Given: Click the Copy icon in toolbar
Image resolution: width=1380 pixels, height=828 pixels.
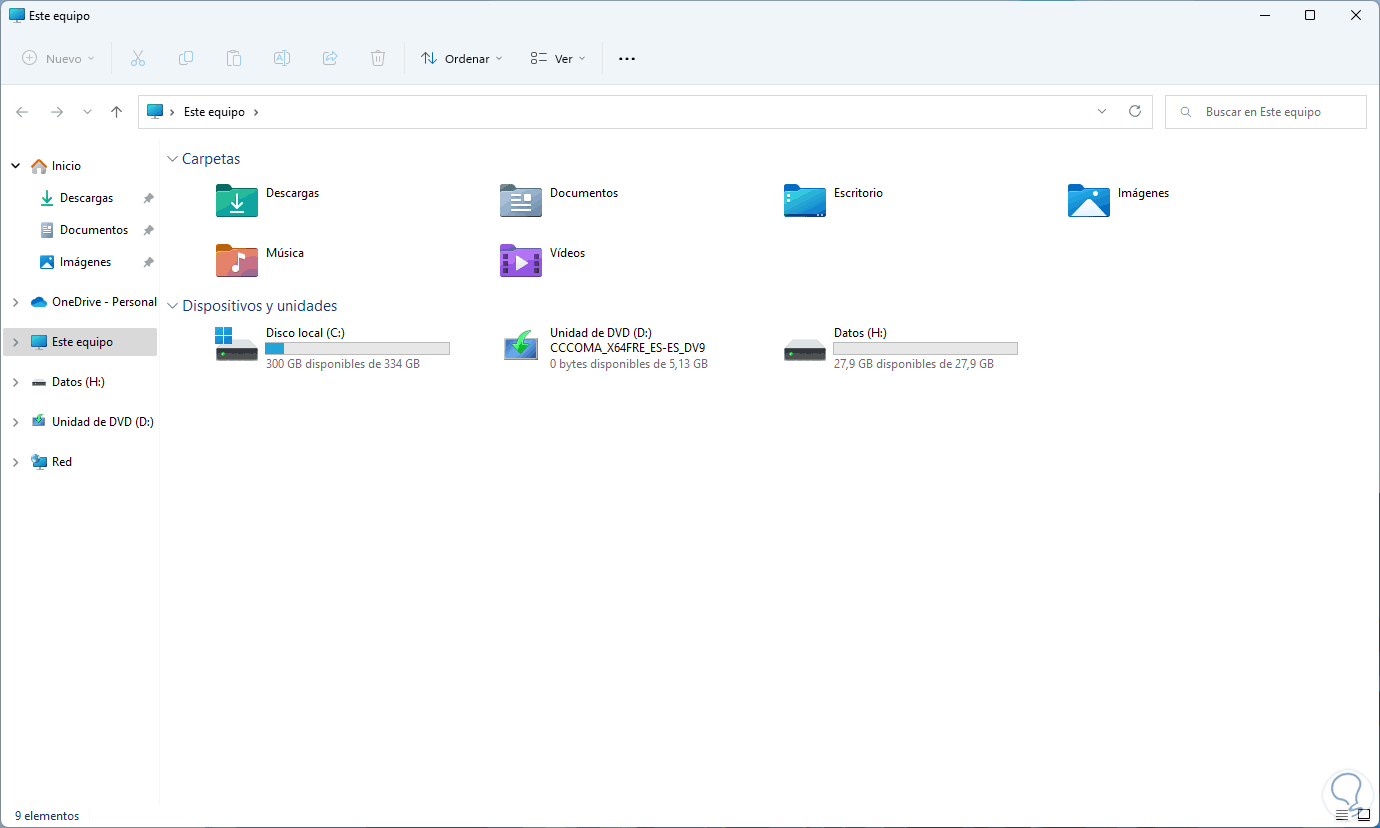Looking at the screenshot, I should click(186, 59).
